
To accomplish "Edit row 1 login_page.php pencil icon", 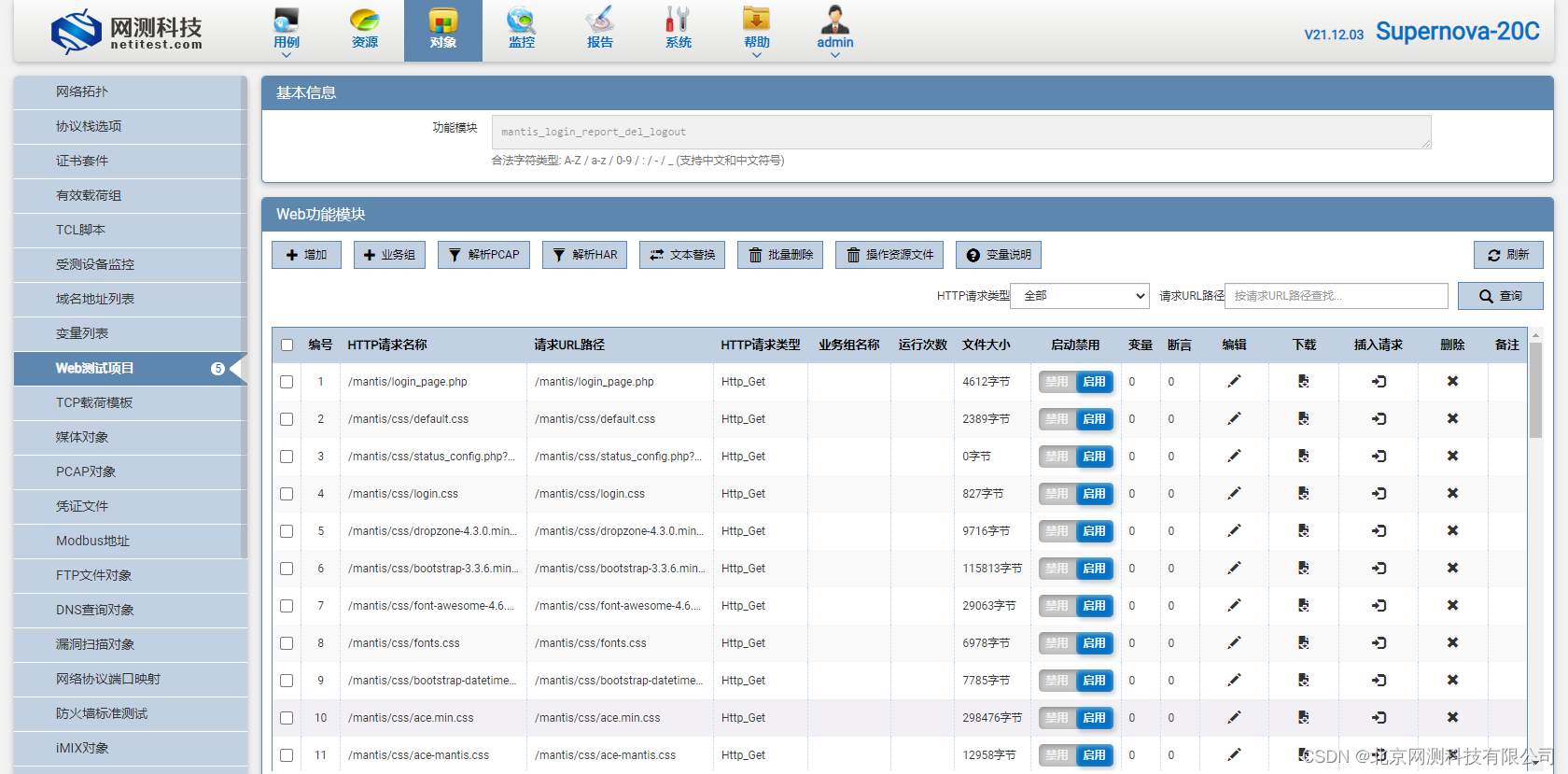I will point(1234,381).
